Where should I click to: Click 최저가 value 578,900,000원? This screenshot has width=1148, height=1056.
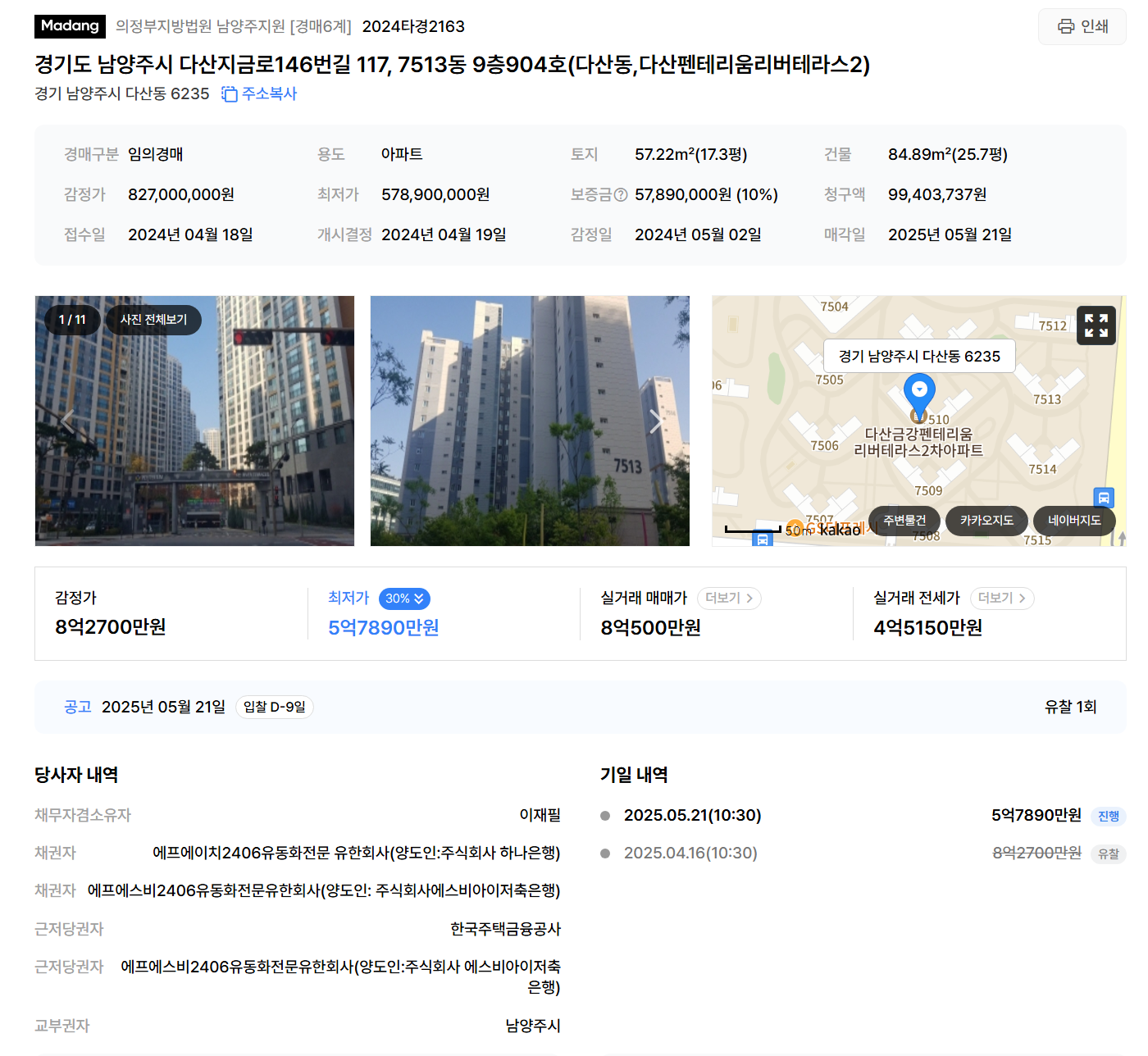pos(435,195)
